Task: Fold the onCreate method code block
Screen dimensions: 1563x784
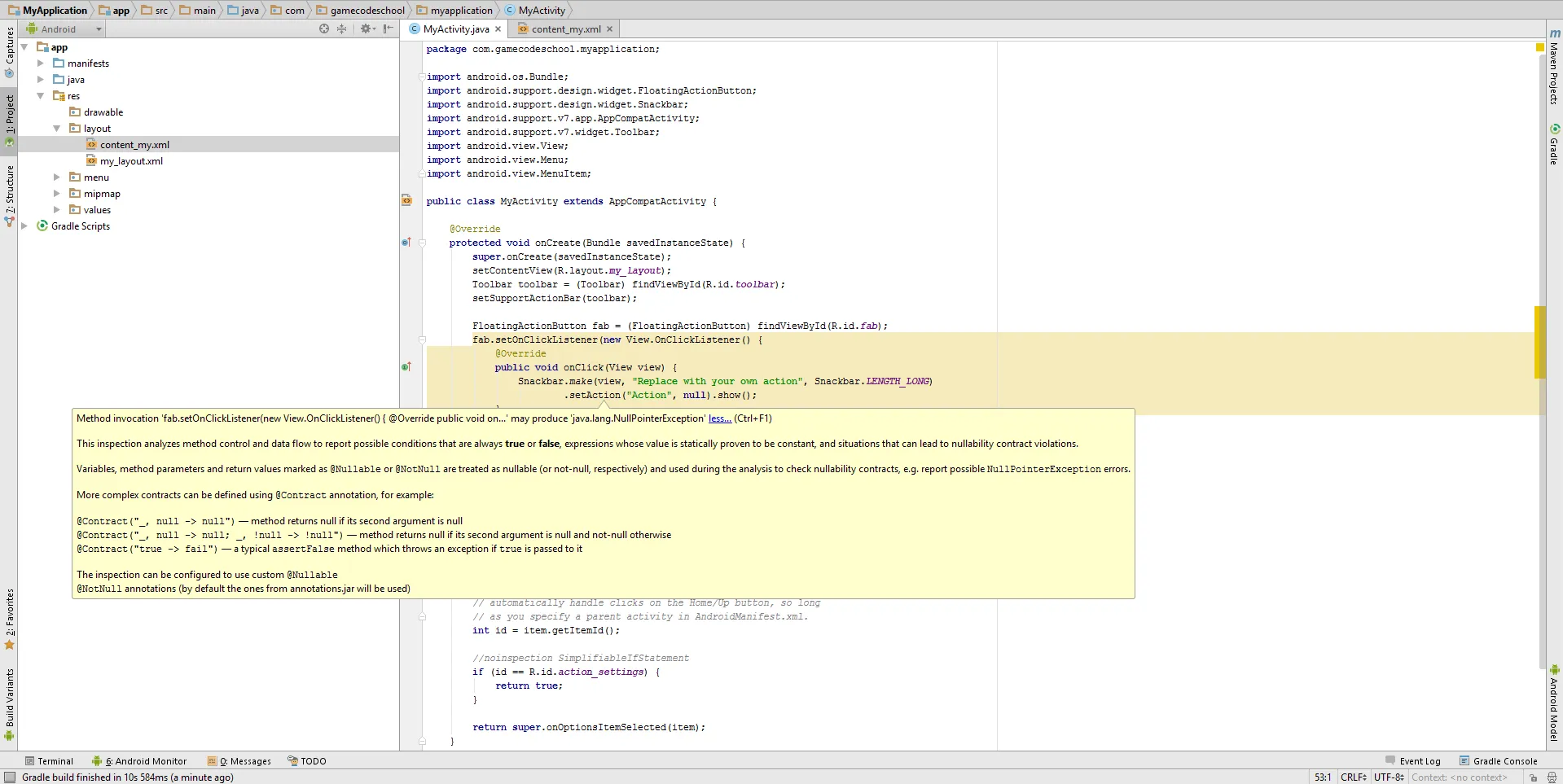Action: pos(422,243)
